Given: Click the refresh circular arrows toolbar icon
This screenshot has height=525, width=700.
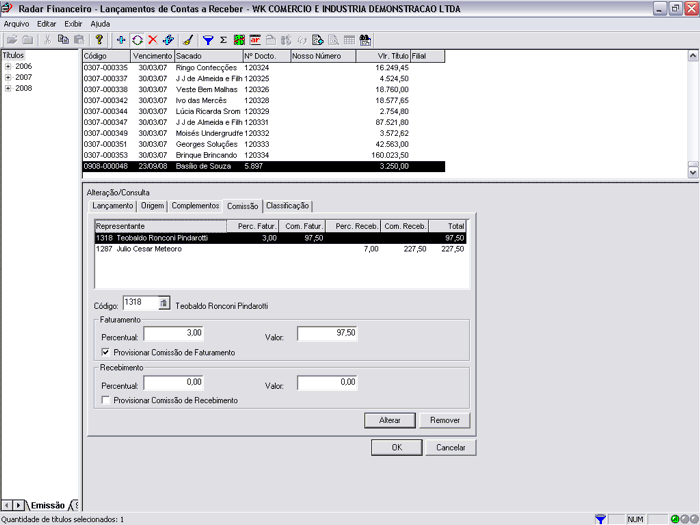Looking at the screenshot, I should pyautogui.click(x=137, y=40).
